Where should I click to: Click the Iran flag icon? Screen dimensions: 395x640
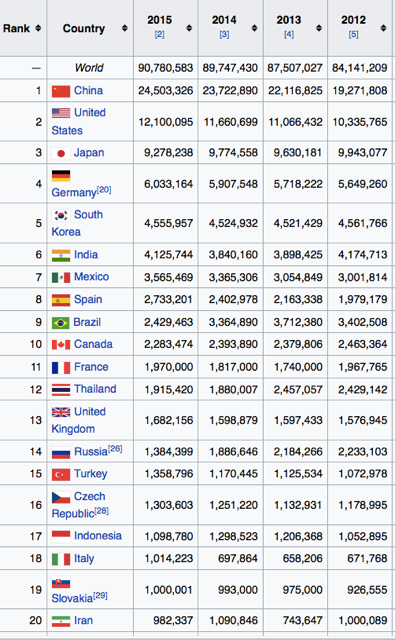[61, 621]
